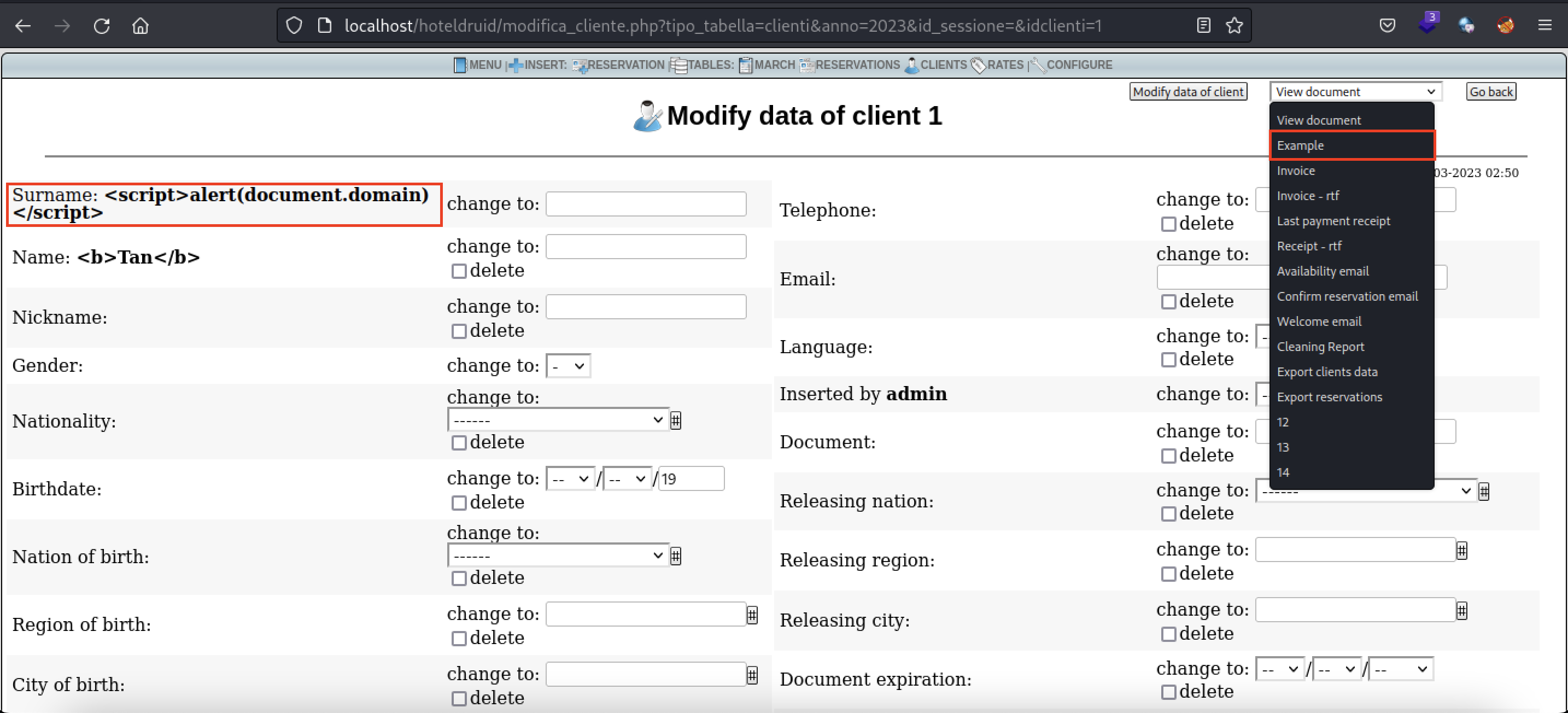Click the MARCH calendar icon
This screenshot has height=713, width=1568.
(x=746, y=65)
